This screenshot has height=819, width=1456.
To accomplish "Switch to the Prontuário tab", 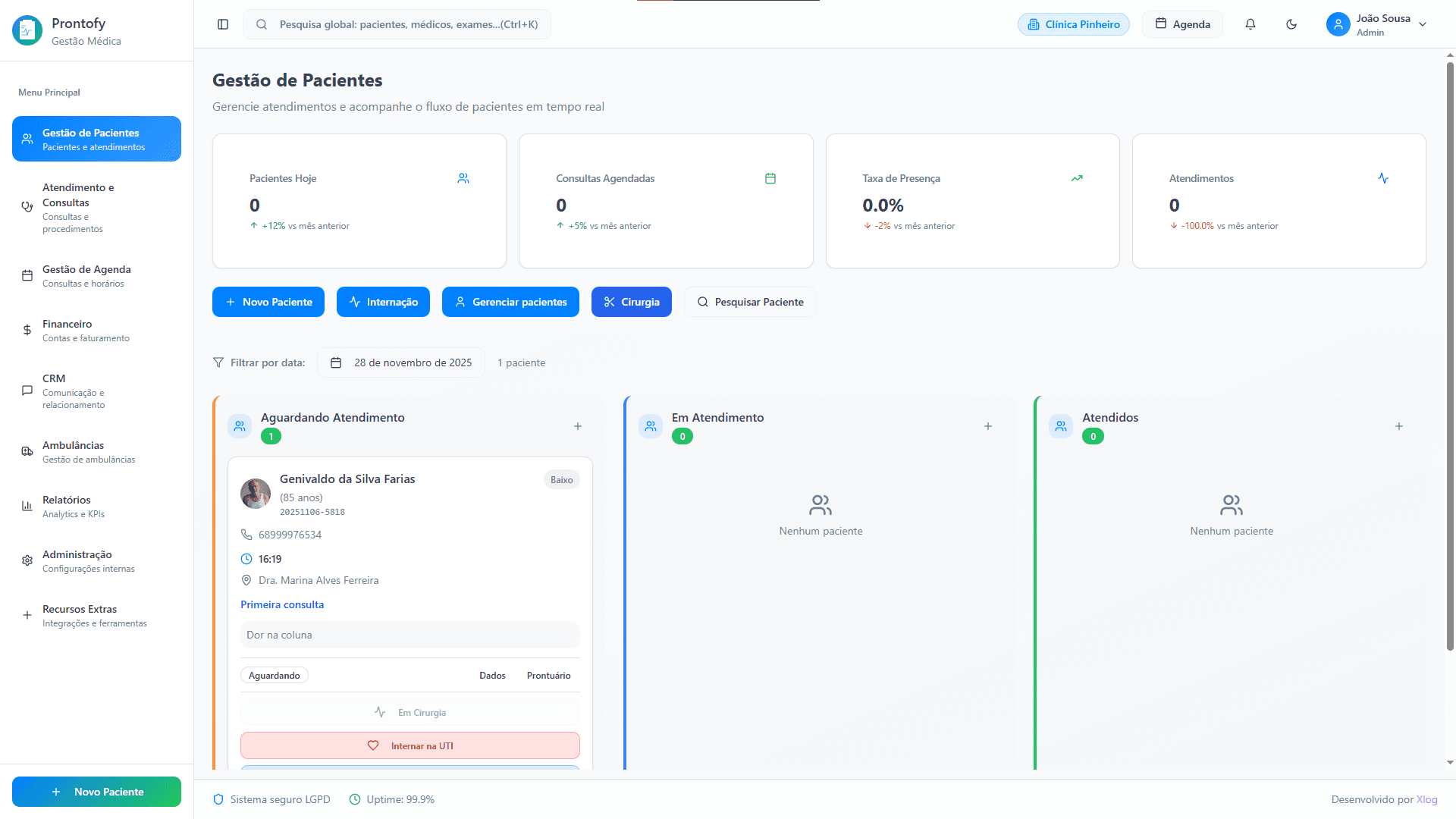I will pyautogui.click(x=548, y=675).
